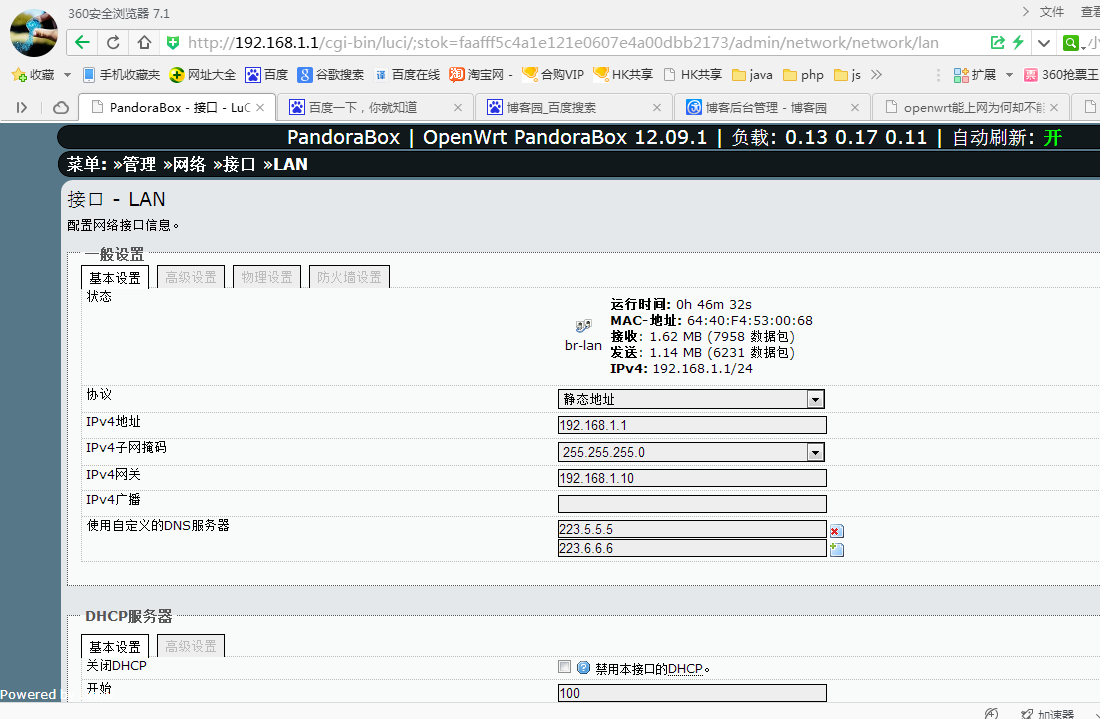The image size is (1100, 719).
Task: Toggle the sidebar panel arrow icon
Action: pos(22,107)
